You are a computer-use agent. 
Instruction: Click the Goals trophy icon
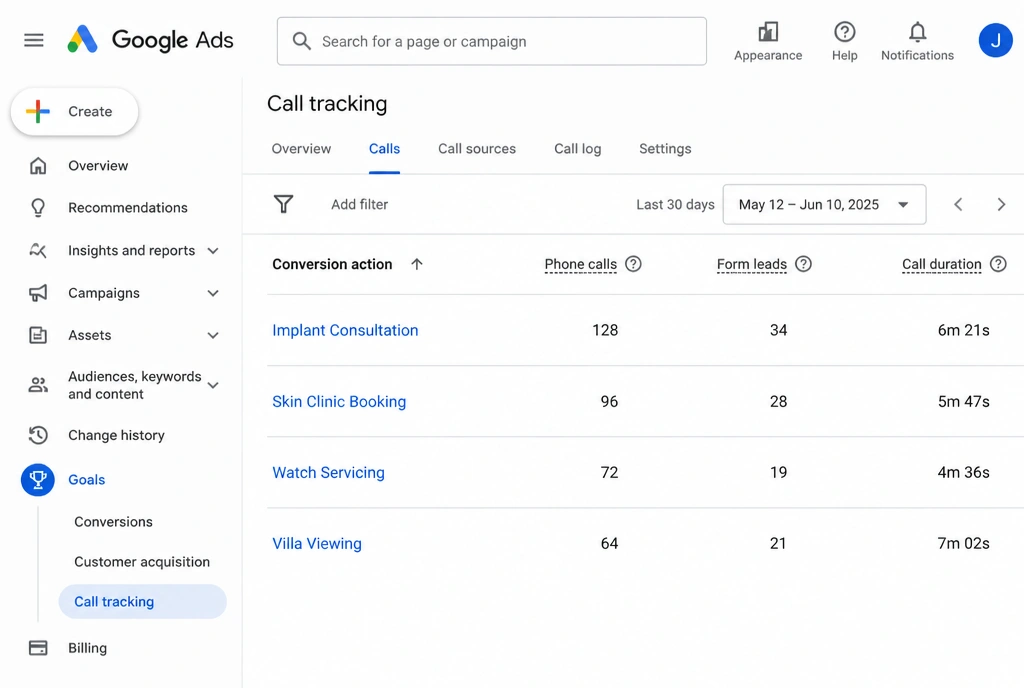(38, 480)
